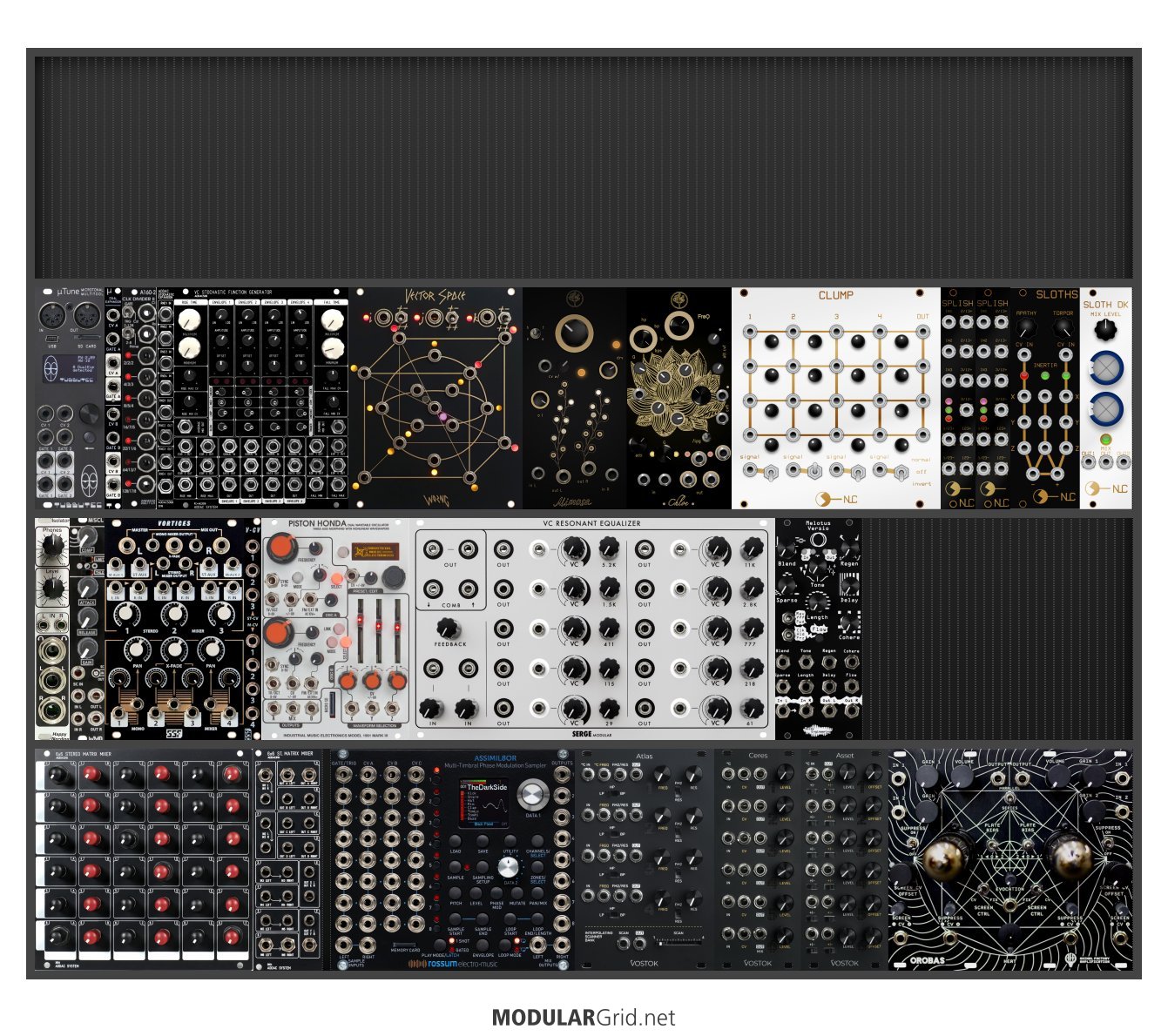Flip the right SUPPRESS on/off switch on Orobas
The image size is (1168, 1036).
pos(1108,843)
